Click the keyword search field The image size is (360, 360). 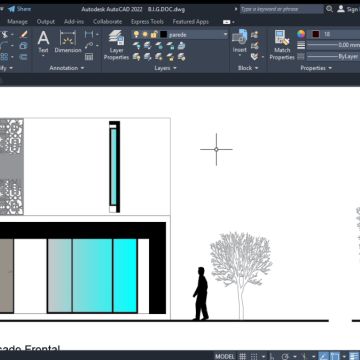tap(281, 9)
